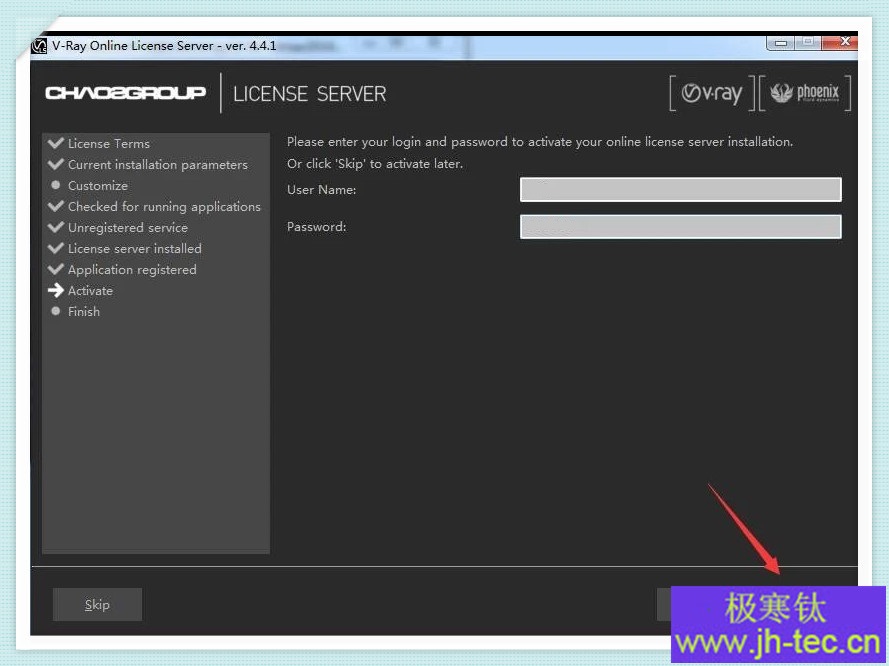Click the Chaos Group logo
889x666 pixels.
125,93
